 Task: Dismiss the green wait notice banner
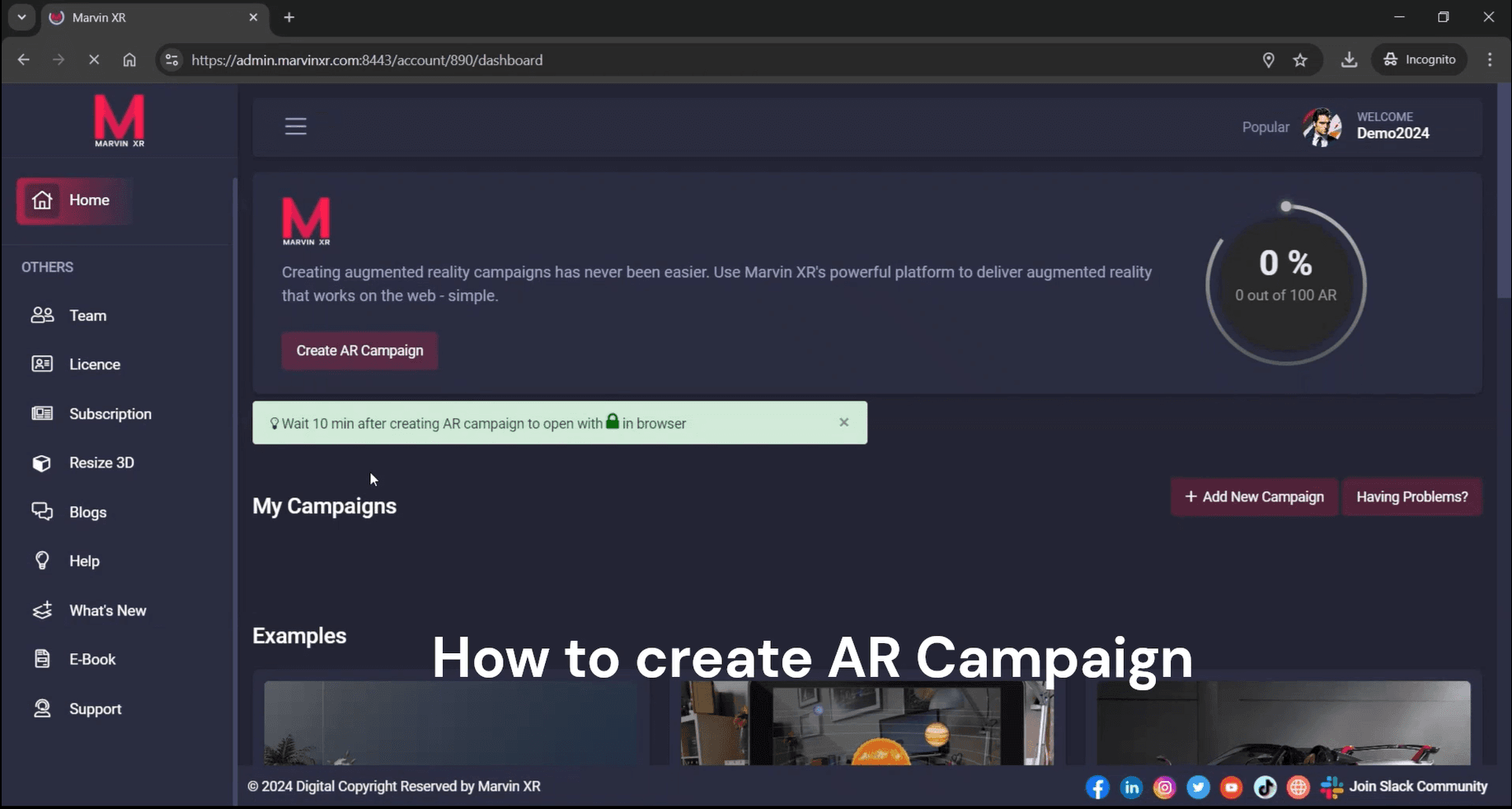[x=843, y=422]
